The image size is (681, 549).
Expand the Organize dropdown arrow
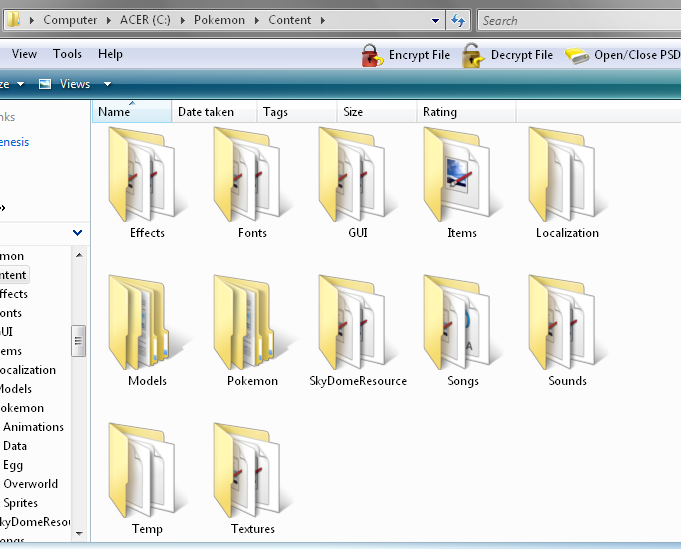pyautogui.click(x=20, y=84)
